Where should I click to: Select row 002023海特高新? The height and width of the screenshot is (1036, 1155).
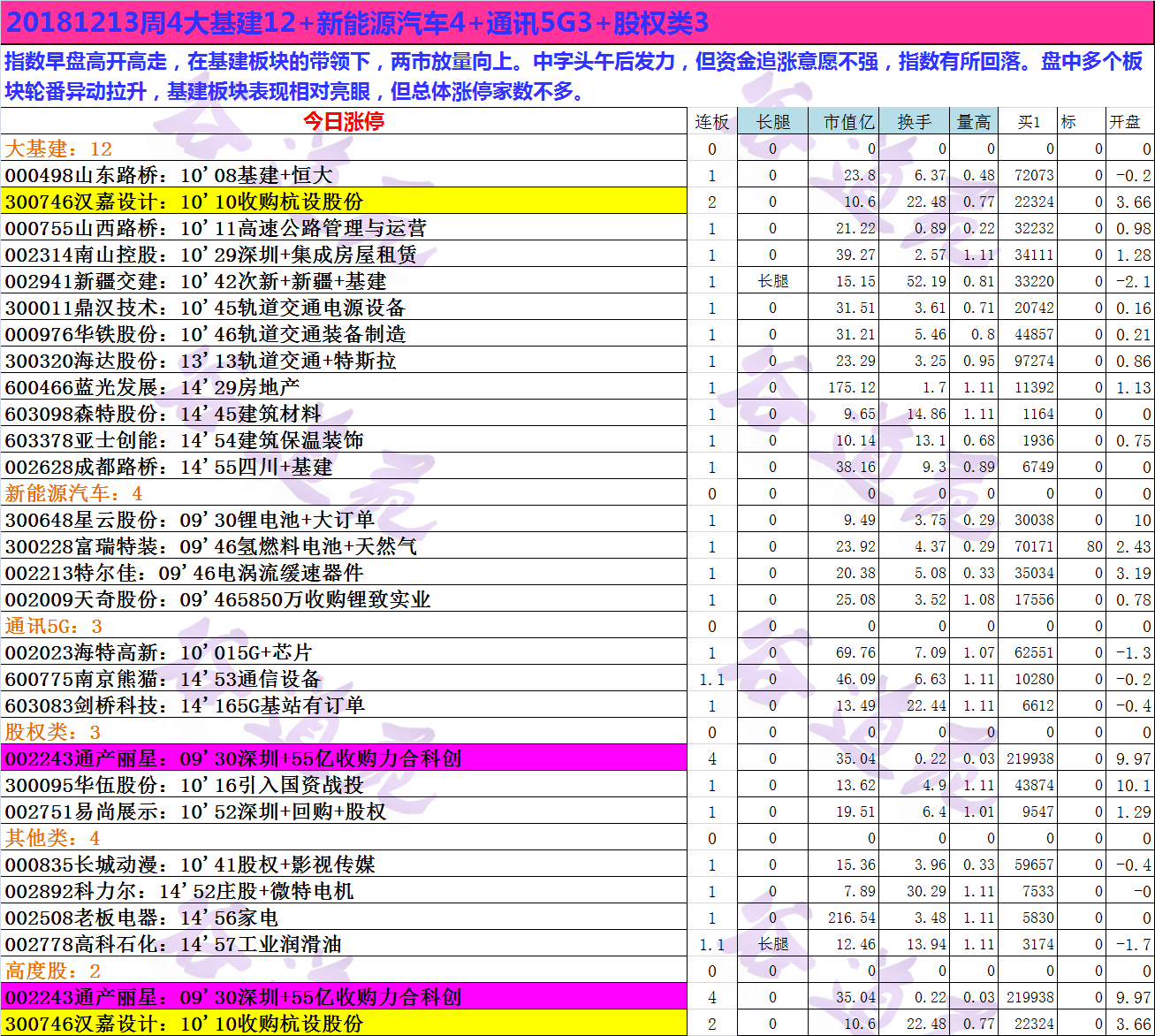(344, 651)
